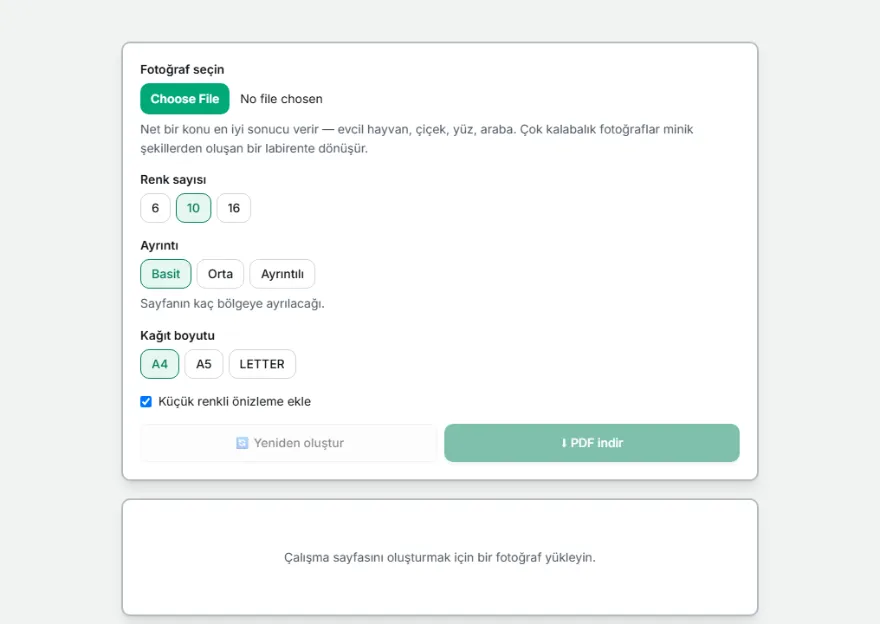This screenshot has height=624, width=880.
Task: Select A4 paper size
Action: [160, 364]
